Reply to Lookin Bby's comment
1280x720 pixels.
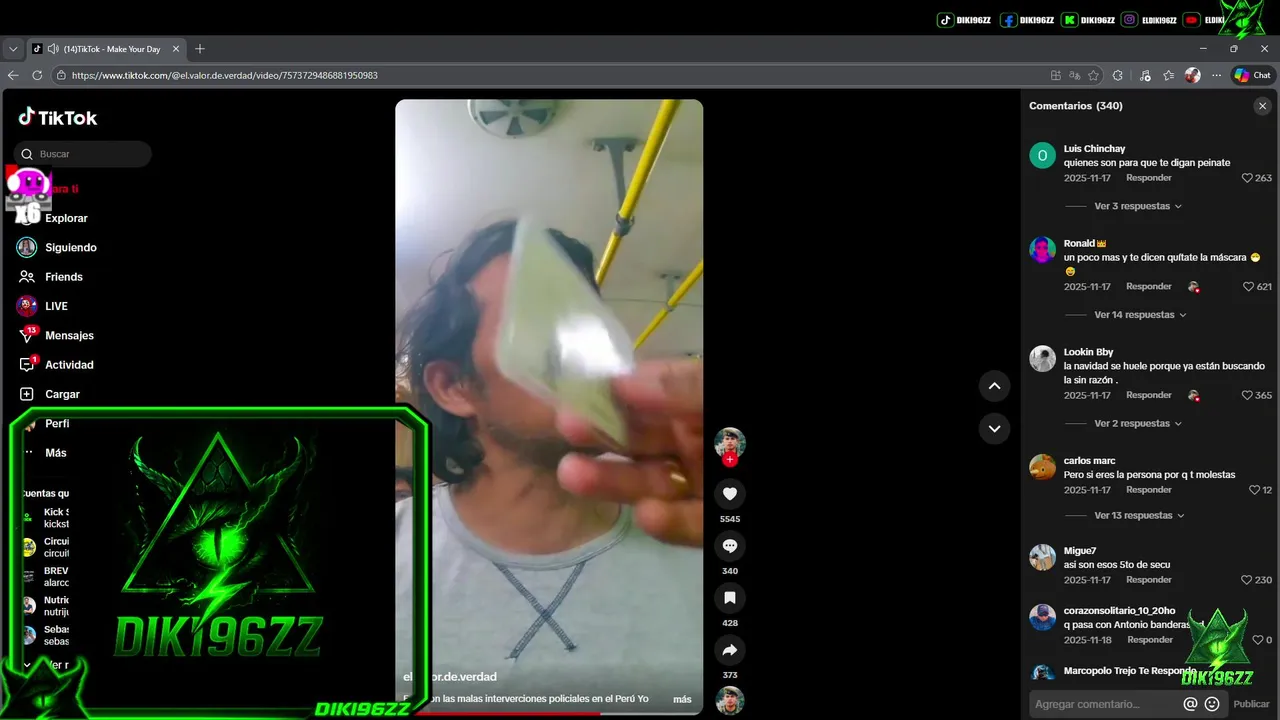click(x=1149, y=395)
